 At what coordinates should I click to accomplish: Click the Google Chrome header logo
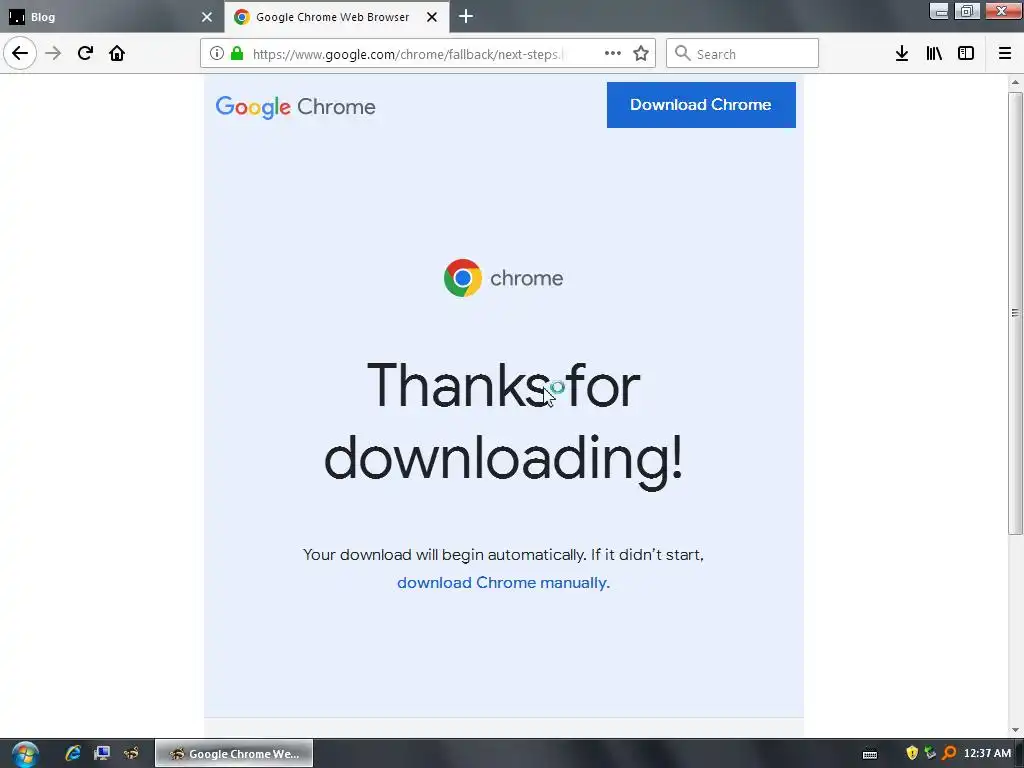coord(295,107)
